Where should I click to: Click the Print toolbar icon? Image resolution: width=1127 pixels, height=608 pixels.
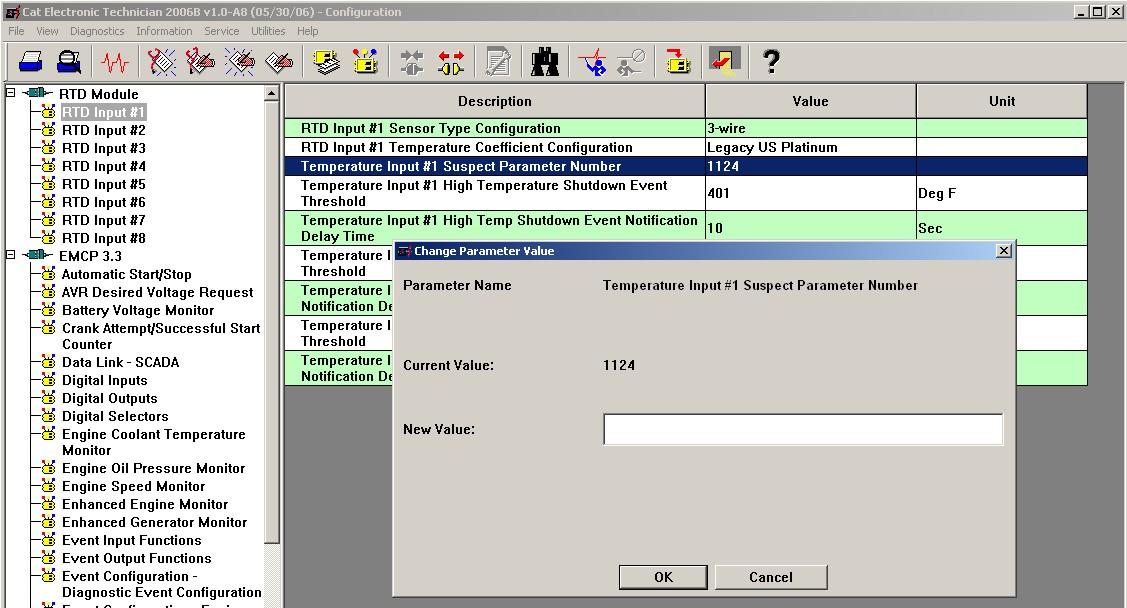(x=30, y=62)
